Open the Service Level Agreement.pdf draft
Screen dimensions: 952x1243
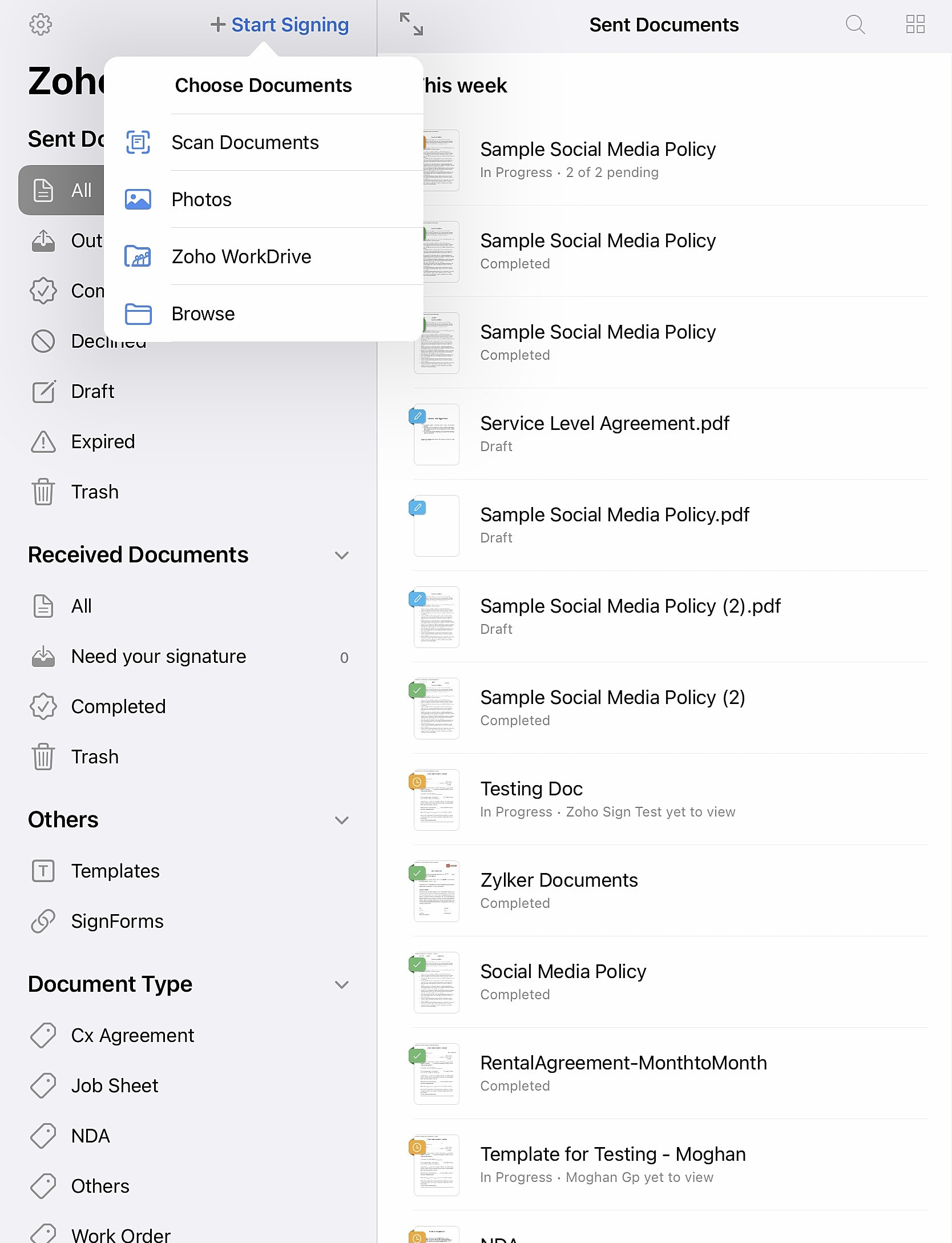664,434
